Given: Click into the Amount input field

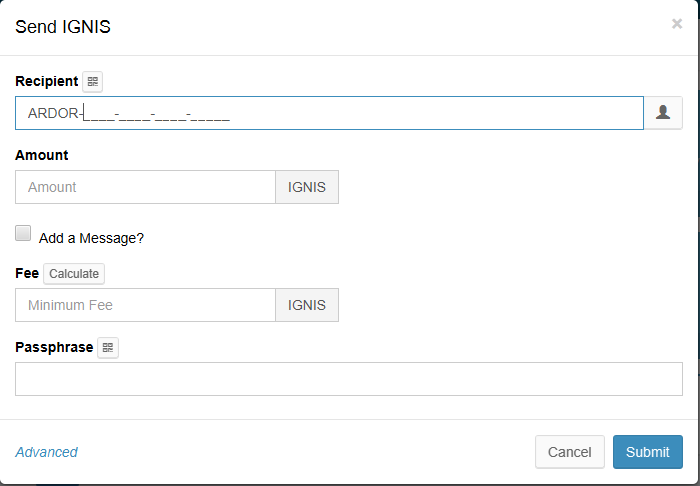Looking at the screenshot, I should click(x=145, y=187).
